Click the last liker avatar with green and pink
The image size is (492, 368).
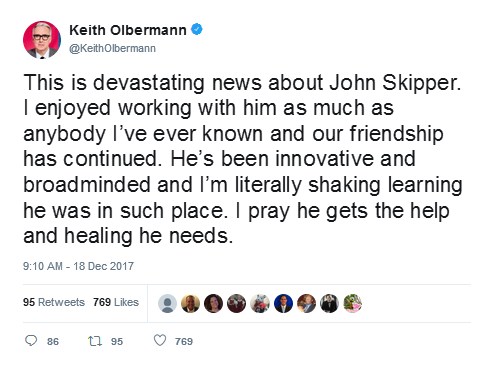(x=353, y=303)
